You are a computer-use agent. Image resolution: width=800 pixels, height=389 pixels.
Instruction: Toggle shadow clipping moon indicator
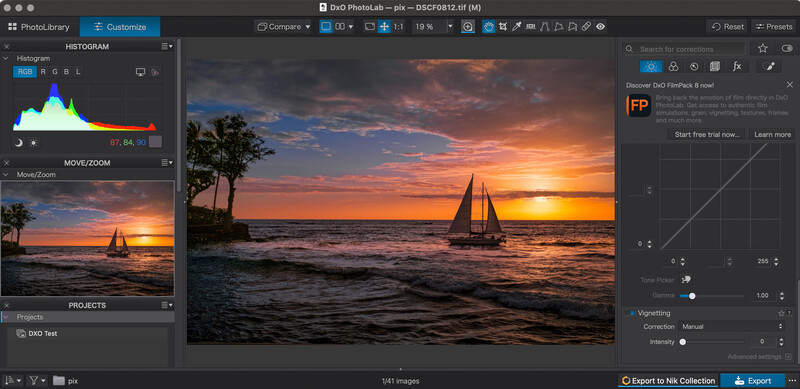[x=19, y=142]
